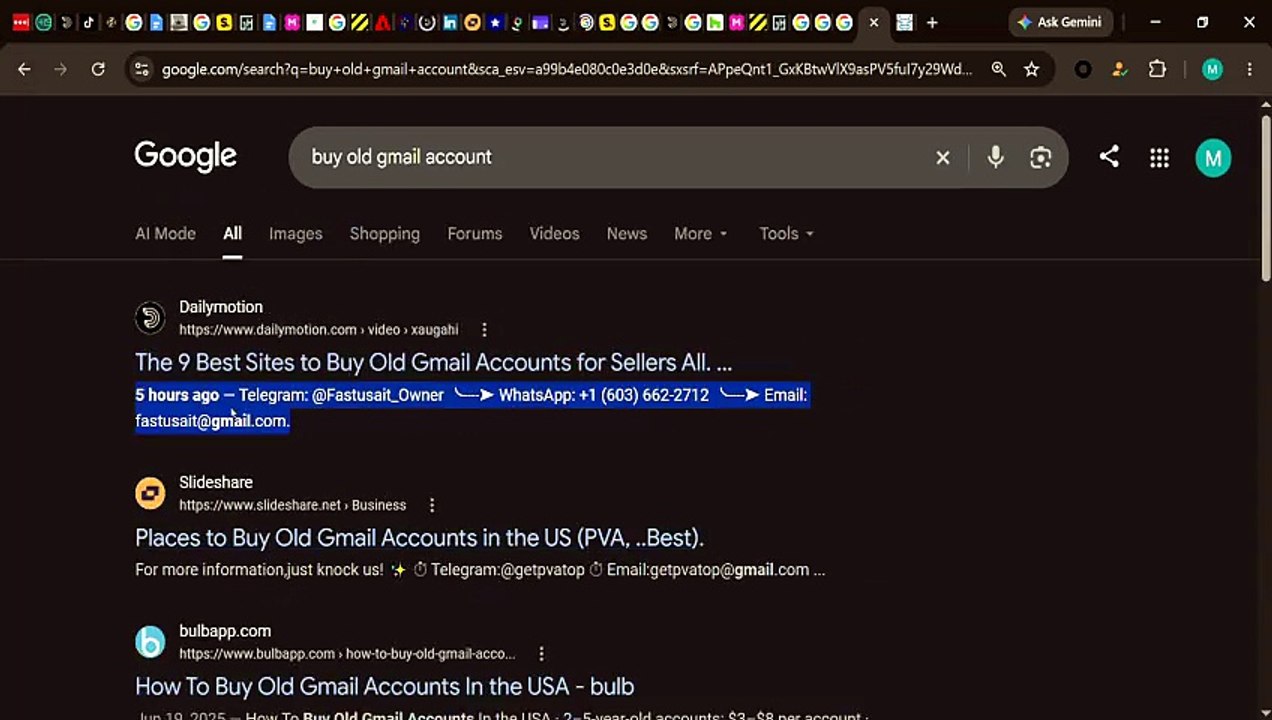The image size is (1272, 720).
Task: Select the All results tab
Action: tap(232, 233)
